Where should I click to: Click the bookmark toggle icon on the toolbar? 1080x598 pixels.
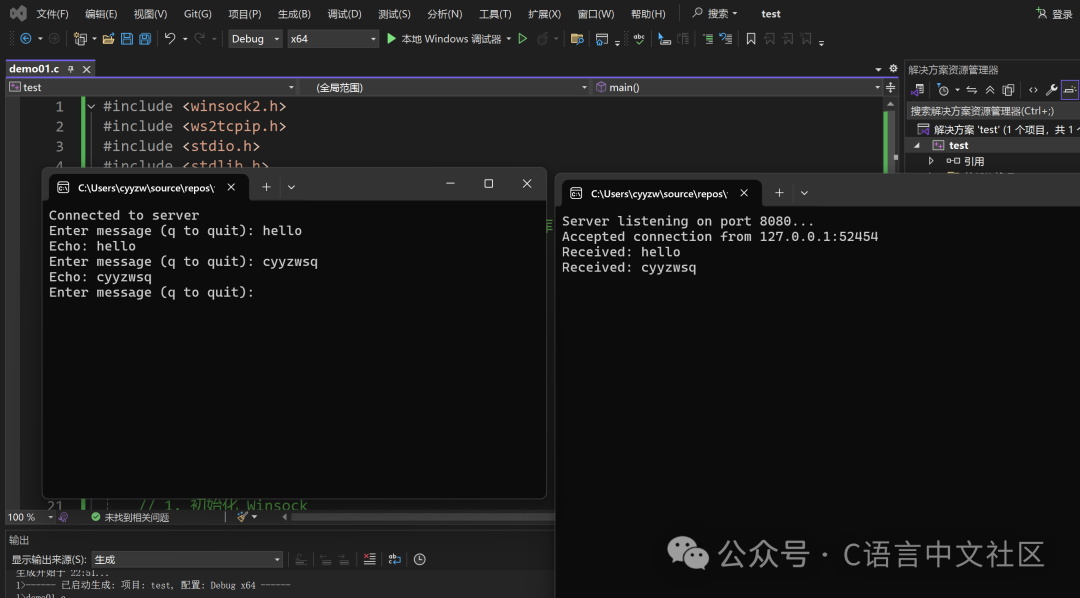point(752,38)
